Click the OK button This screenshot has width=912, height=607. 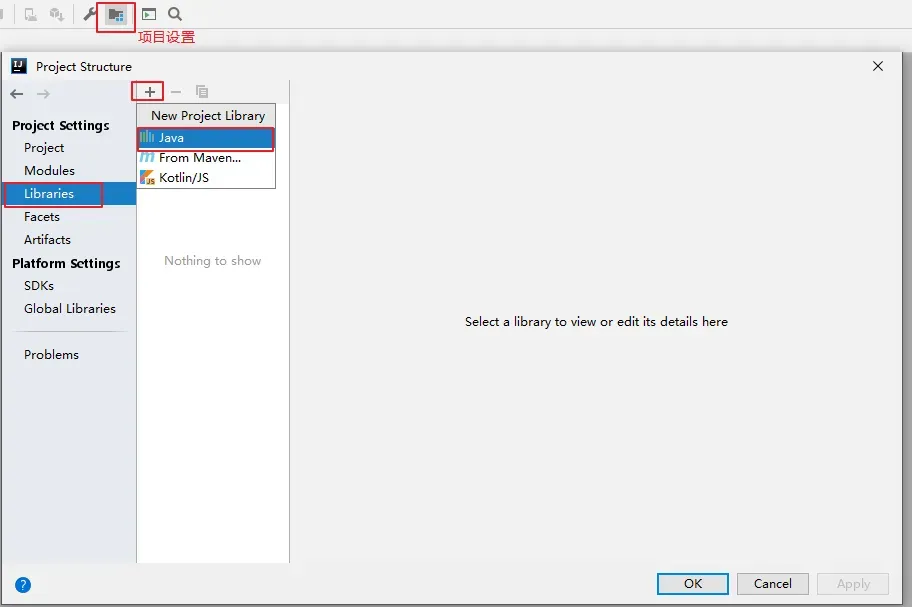693,584
